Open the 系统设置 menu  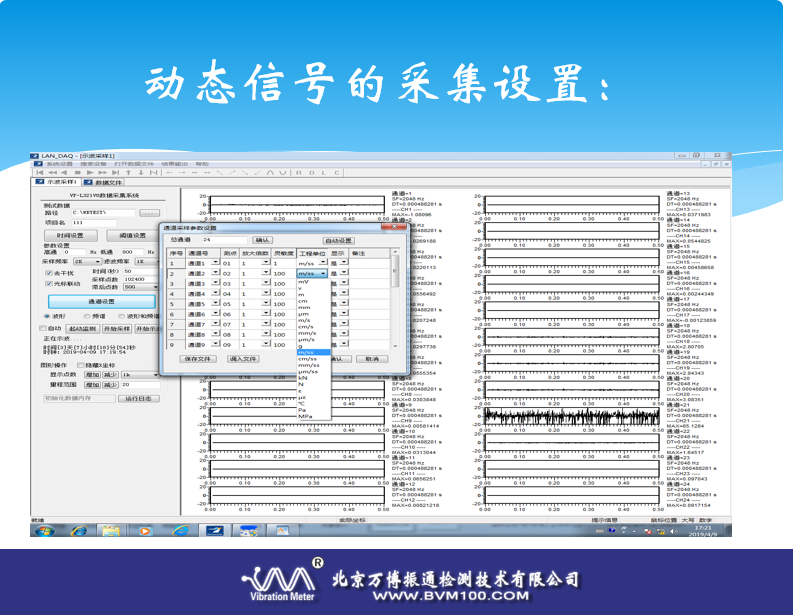pyautogui.click(x=60, y=163)
